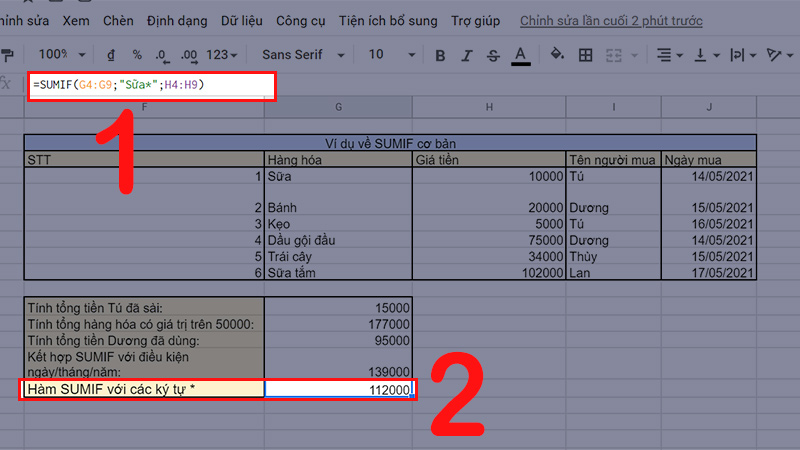This screenshot has width=800, height=450.
Task: Select the 'Bánh' cell
Action: [338, 200]
